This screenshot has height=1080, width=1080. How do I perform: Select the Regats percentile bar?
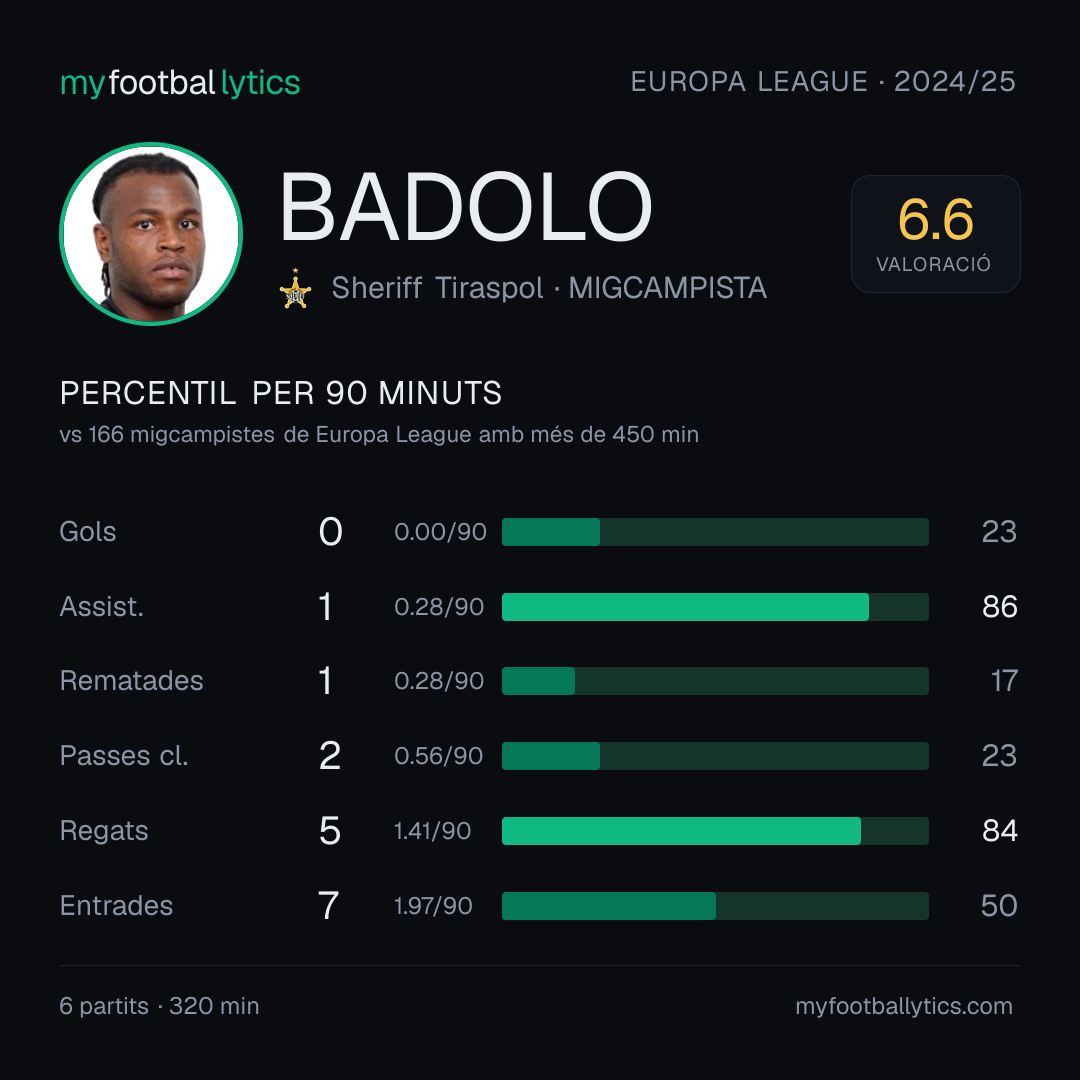[x=715, y=831]
